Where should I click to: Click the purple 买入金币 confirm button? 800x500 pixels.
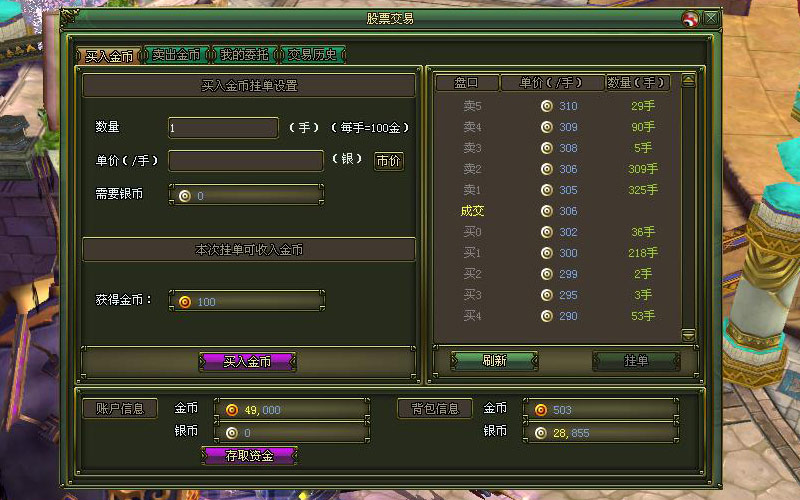coord(247,361)
